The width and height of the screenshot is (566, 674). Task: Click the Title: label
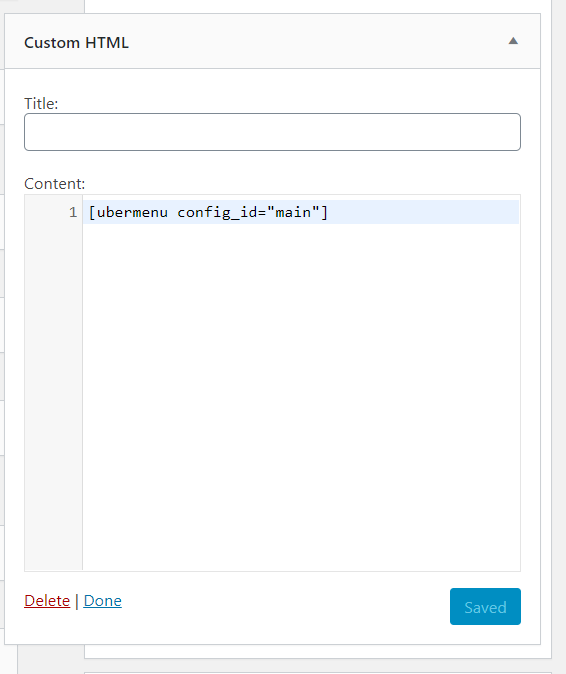[x=41, y=104]
